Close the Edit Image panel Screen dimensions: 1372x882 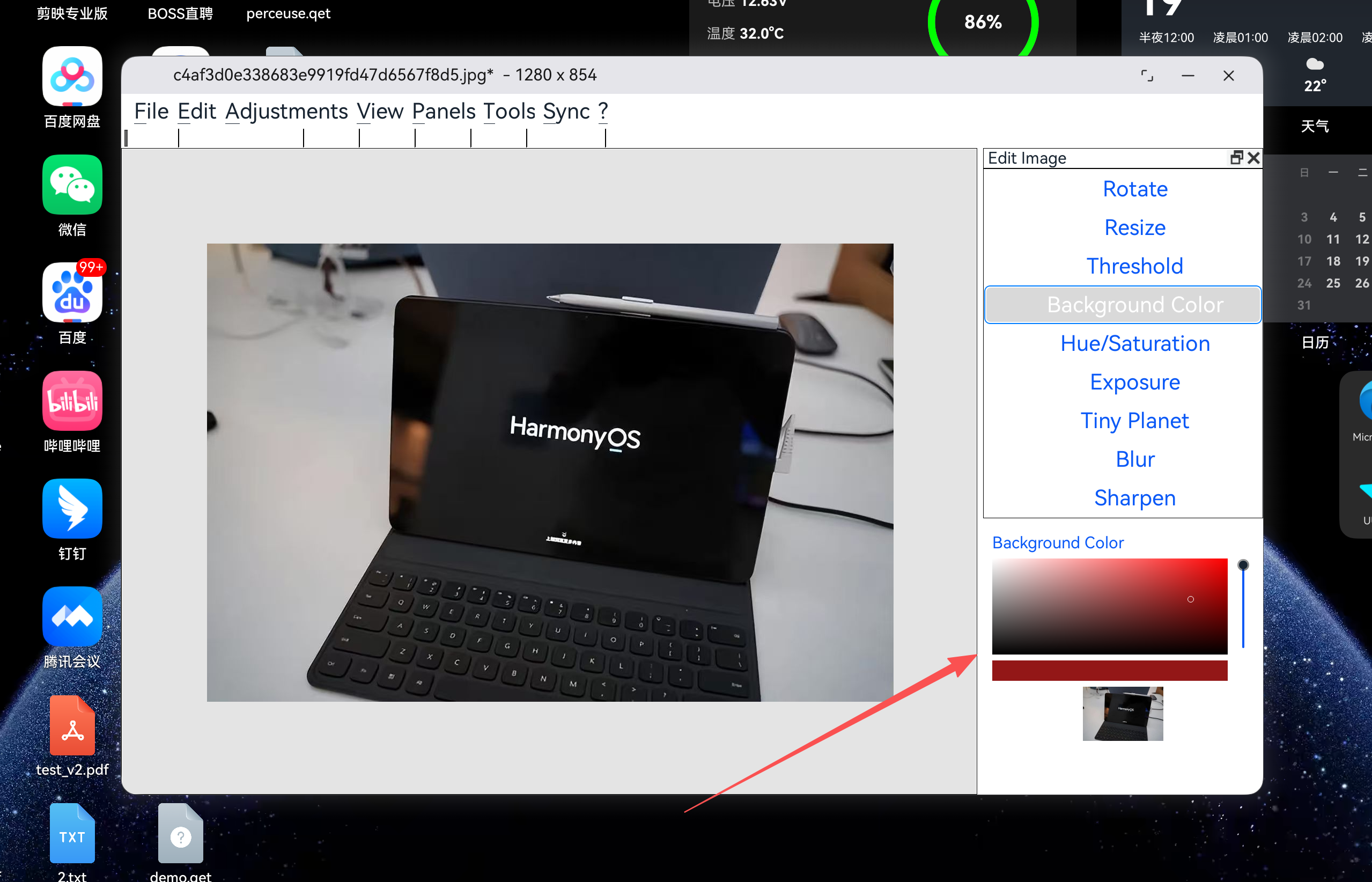1253,158
